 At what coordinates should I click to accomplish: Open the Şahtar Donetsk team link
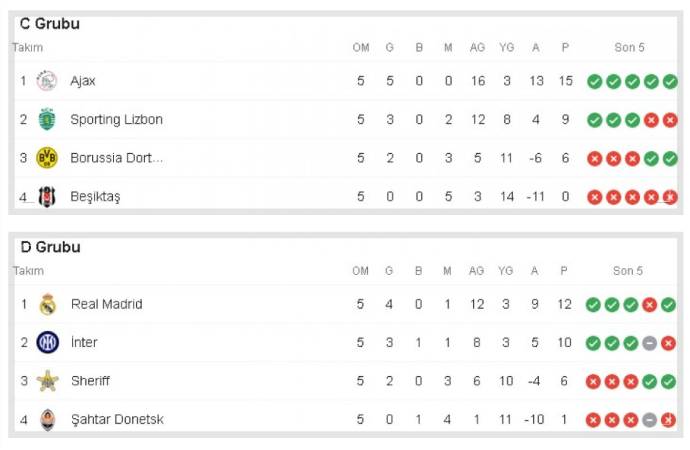tap(117, 419)
